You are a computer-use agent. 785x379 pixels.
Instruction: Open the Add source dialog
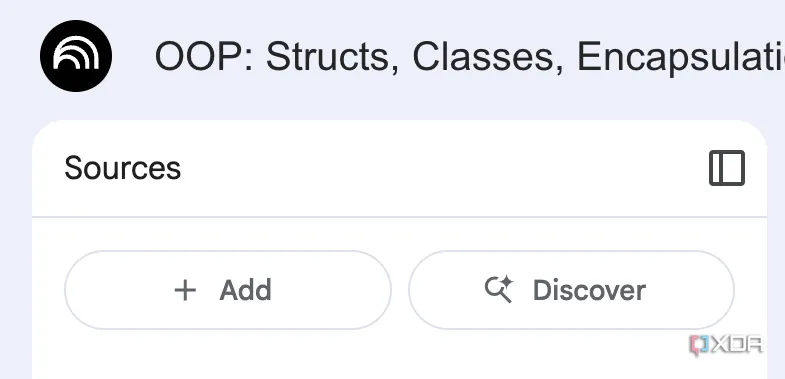click(228, 290)
